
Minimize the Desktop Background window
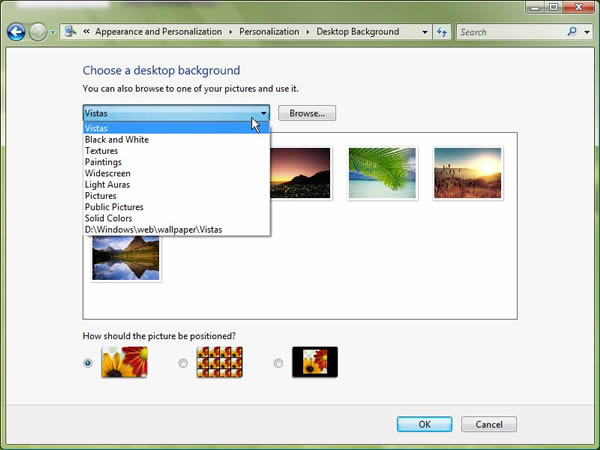click(535, 8)
